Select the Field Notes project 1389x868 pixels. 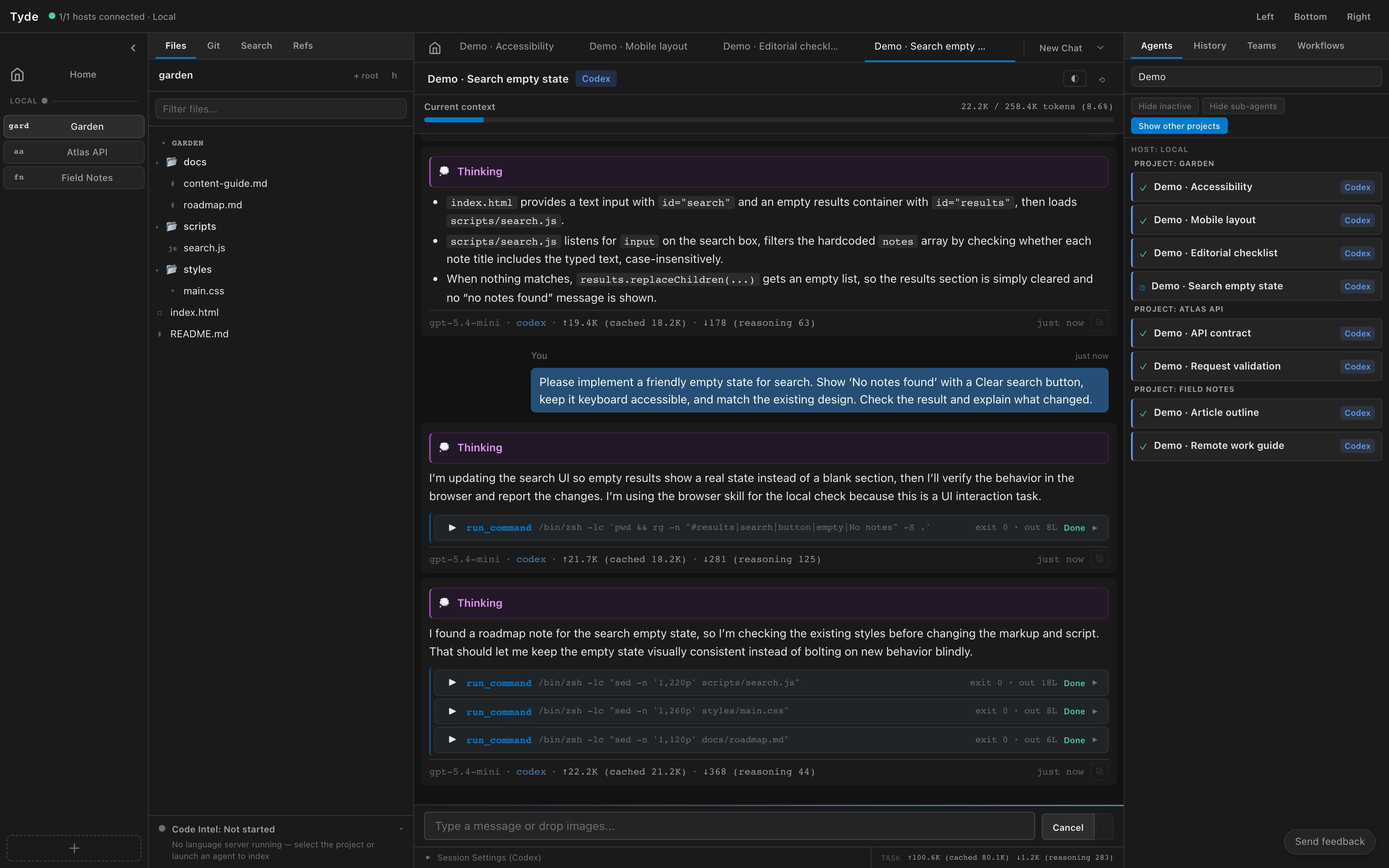click(74, 178)
